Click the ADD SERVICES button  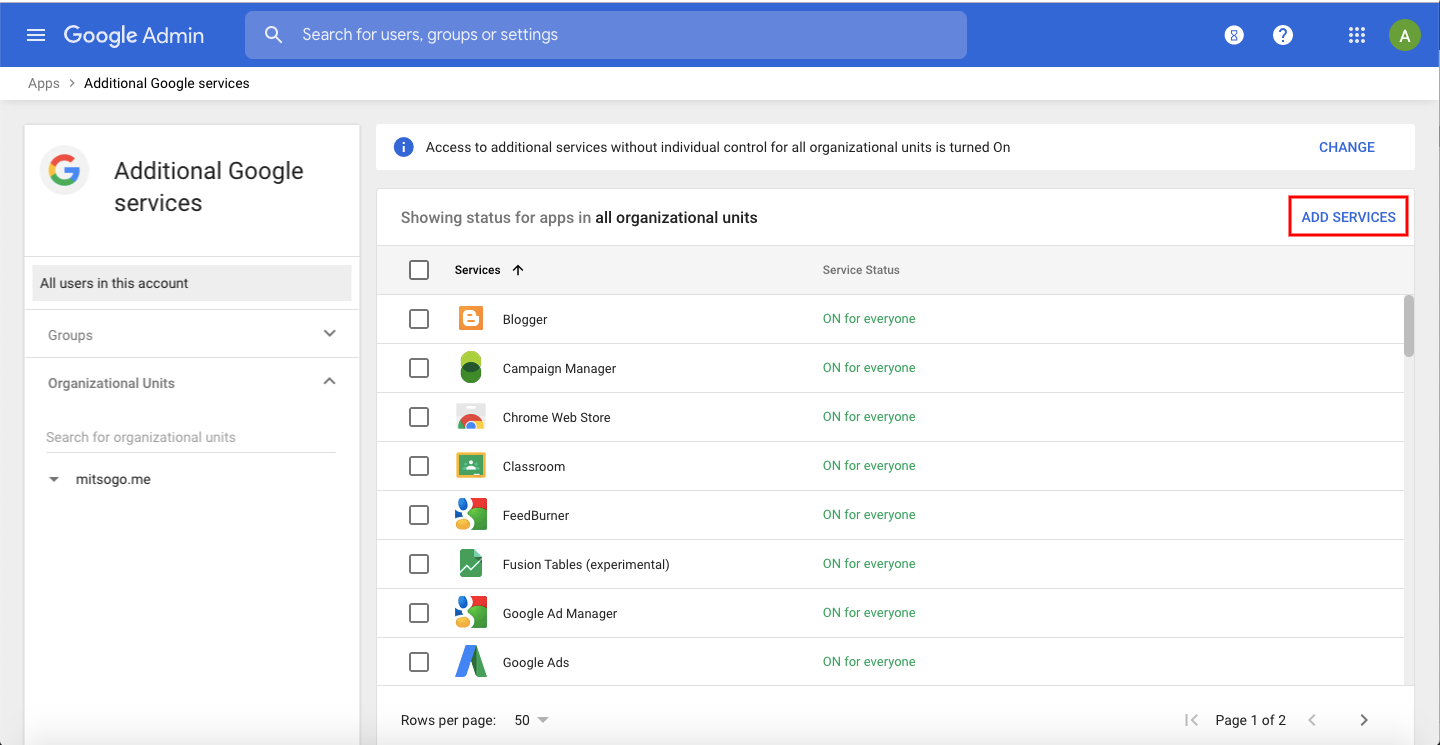[1348, 217]
